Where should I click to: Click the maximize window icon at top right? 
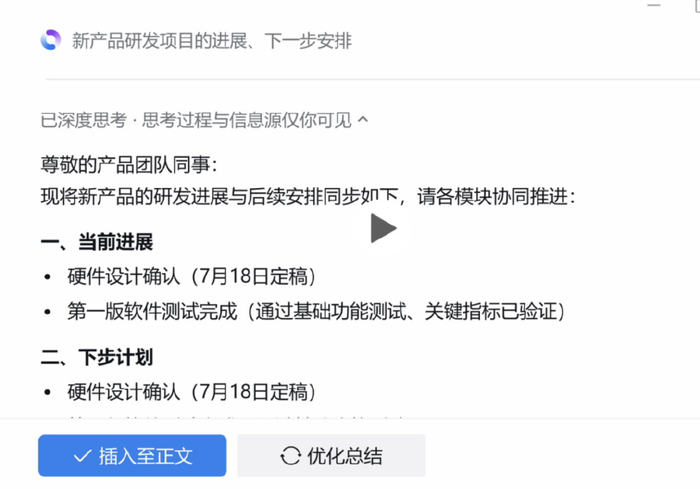(697, 5)
